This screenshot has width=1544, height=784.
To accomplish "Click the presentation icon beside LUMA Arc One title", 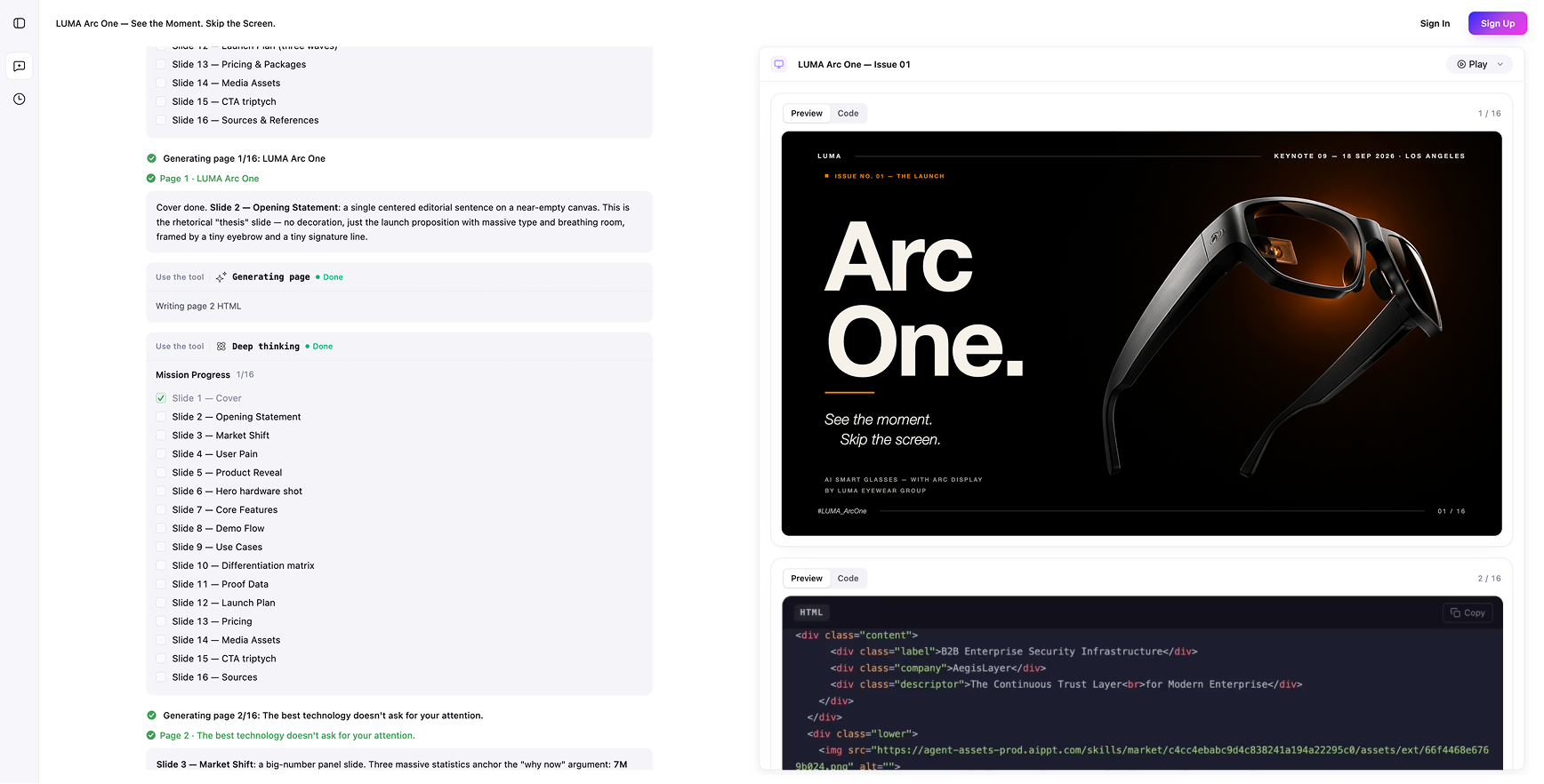I will pos(779,64).
